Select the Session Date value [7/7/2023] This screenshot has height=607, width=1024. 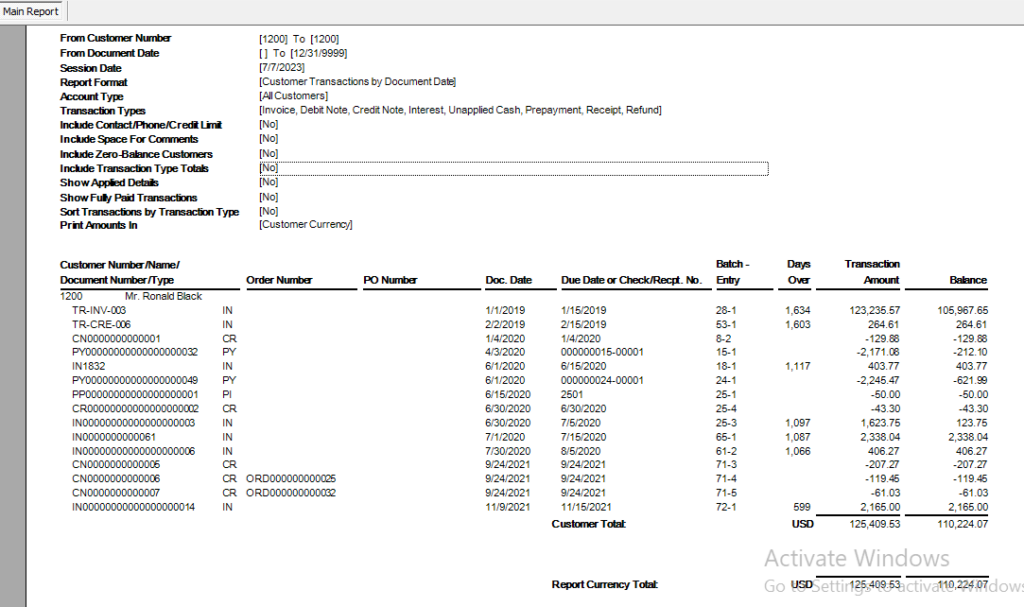[x=280, y=67]
